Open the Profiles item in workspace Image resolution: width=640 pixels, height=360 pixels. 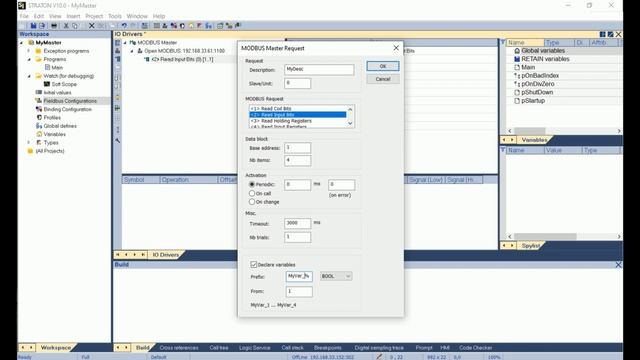(52, 118)
